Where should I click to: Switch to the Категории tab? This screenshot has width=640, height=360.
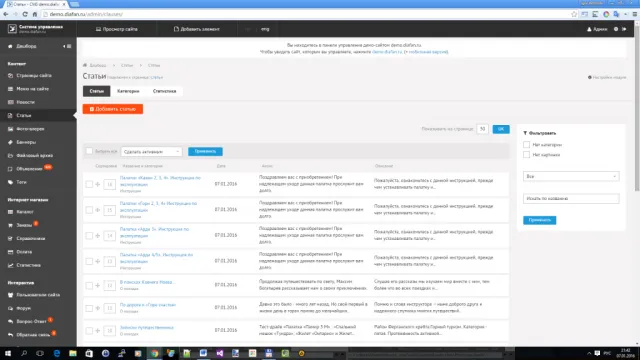click(x=128, y=91)
